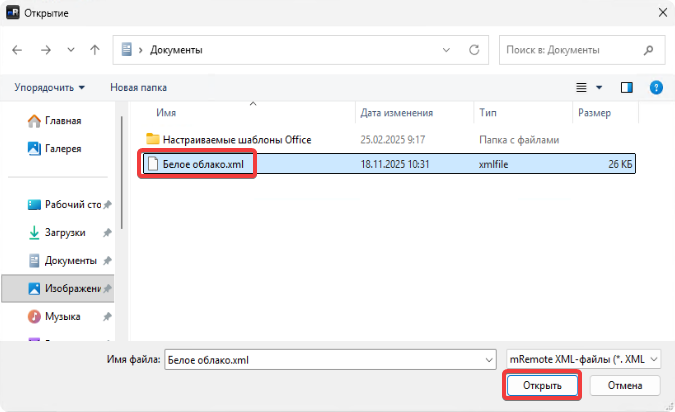Image resolution: width=675 pixels, height=412 pixels.
Task: Expand the file name dropdown arrow
Action: (x=488, y=359)
